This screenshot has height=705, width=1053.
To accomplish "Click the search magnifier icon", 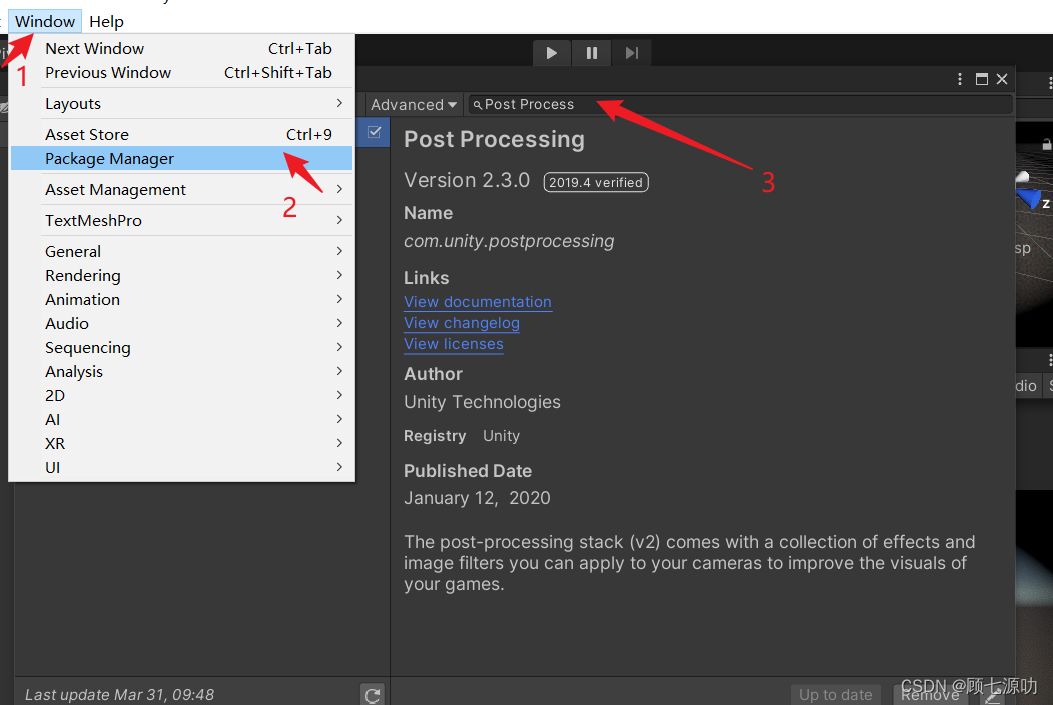I will click(477, 105).
